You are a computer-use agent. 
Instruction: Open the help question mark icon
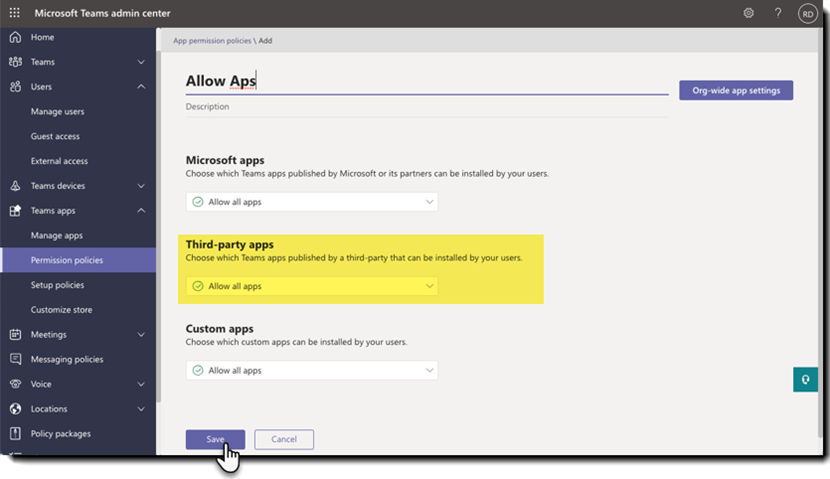(778, 13)
